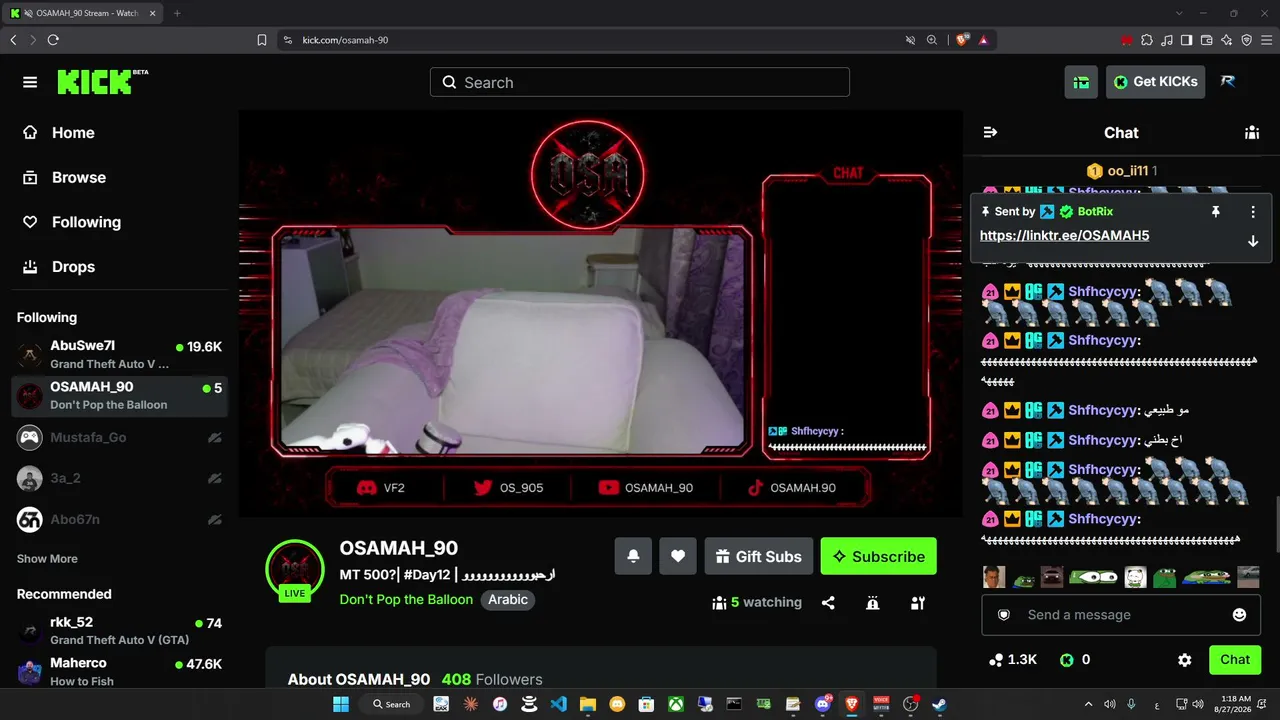Reload the page
The image size is (1280, 720).
[53, 40]
